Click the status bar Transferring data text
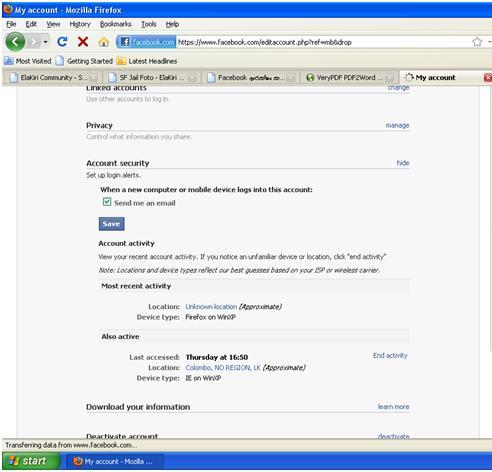Image resolution: width=492 pixels, height=472 pixels. [71, 445]
